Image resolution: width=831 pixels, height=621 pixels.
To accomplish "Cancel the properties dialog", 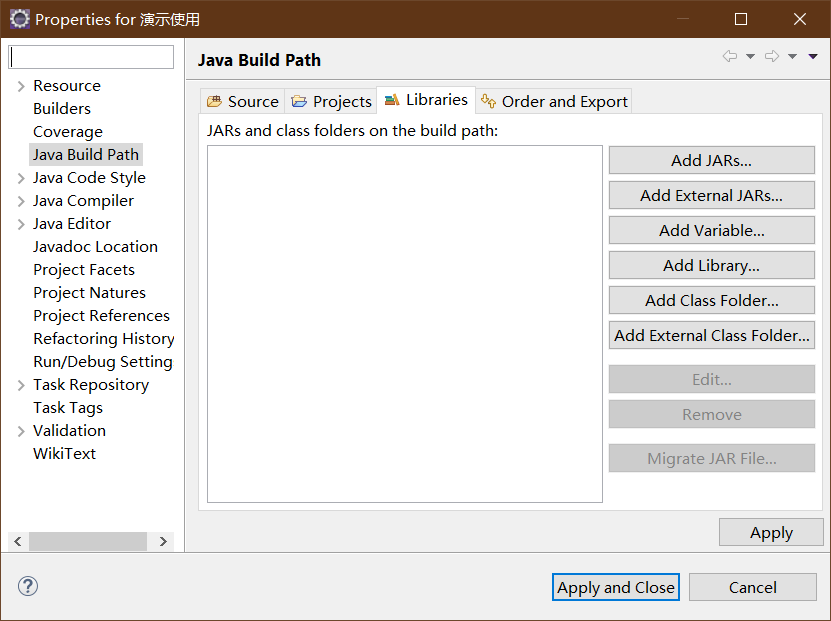I will point(753,587).
